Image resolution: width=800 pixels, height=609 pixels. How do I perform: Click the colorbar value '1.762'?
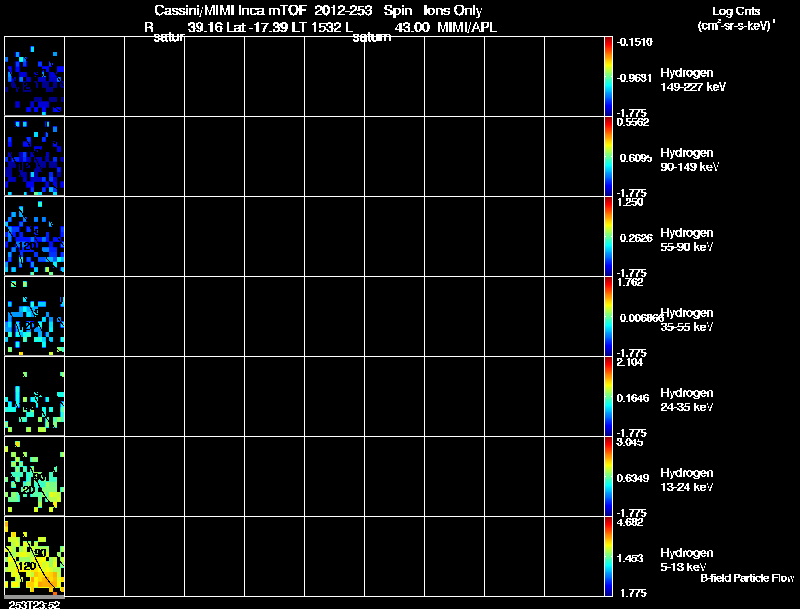coord(630,282)
